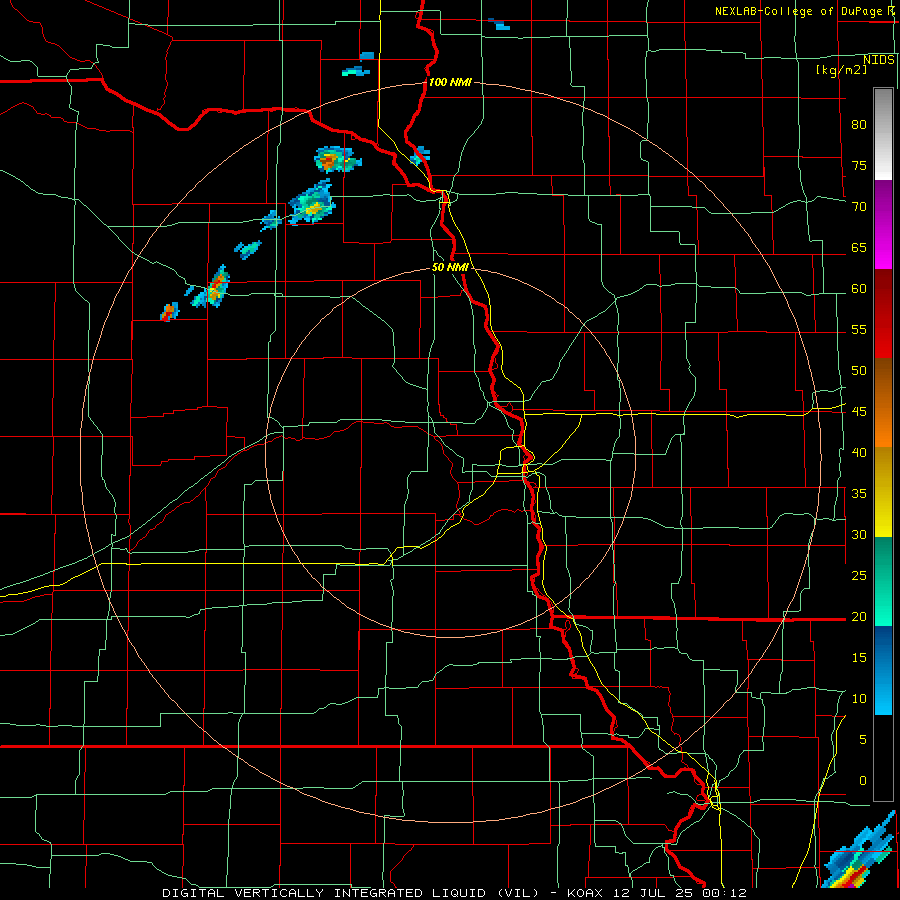The image size is (900, 900).
Task: Click the orange-core storm cell nearest the state border
Action: tap(337, 160)
